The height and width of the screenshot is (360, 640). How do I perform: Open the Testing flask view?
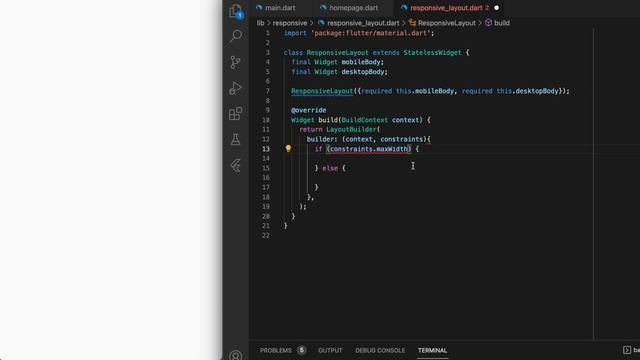pos(236,140)
